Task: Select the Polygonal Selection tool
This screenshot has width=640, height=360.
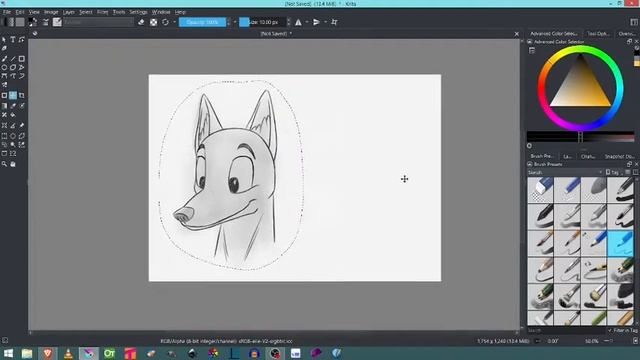Action: pos(22,136)
